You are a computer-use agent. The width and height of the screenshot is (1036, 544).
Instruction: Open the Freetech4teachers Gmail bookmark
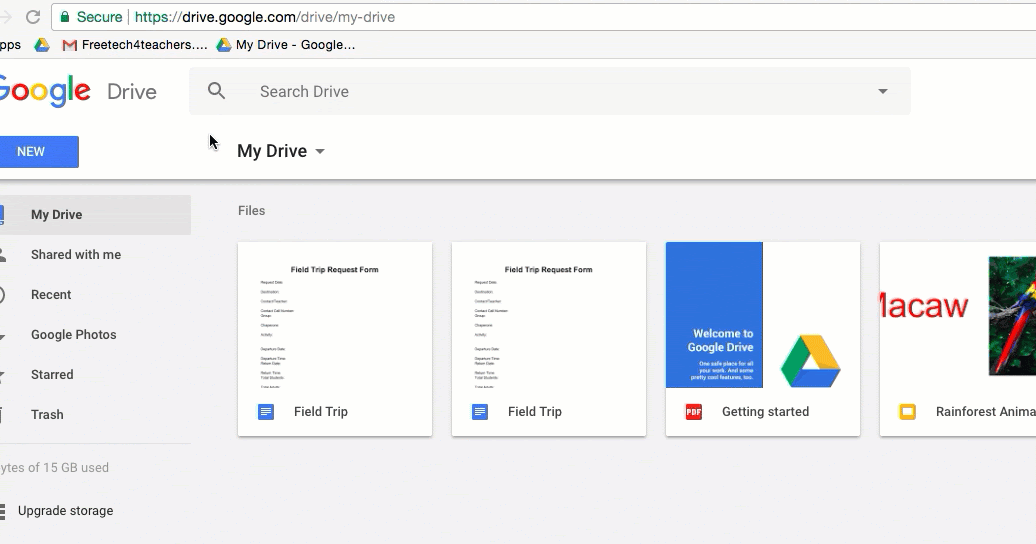point(134,45)
